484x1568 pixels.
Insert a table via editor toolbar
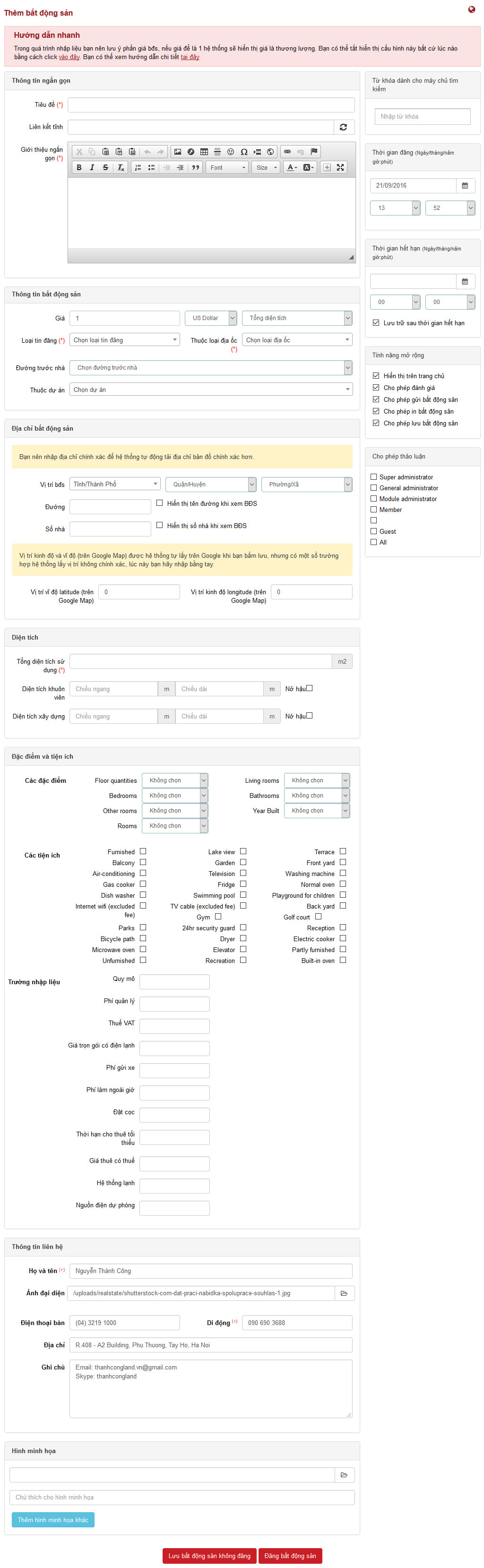click(x=204, y=152)
